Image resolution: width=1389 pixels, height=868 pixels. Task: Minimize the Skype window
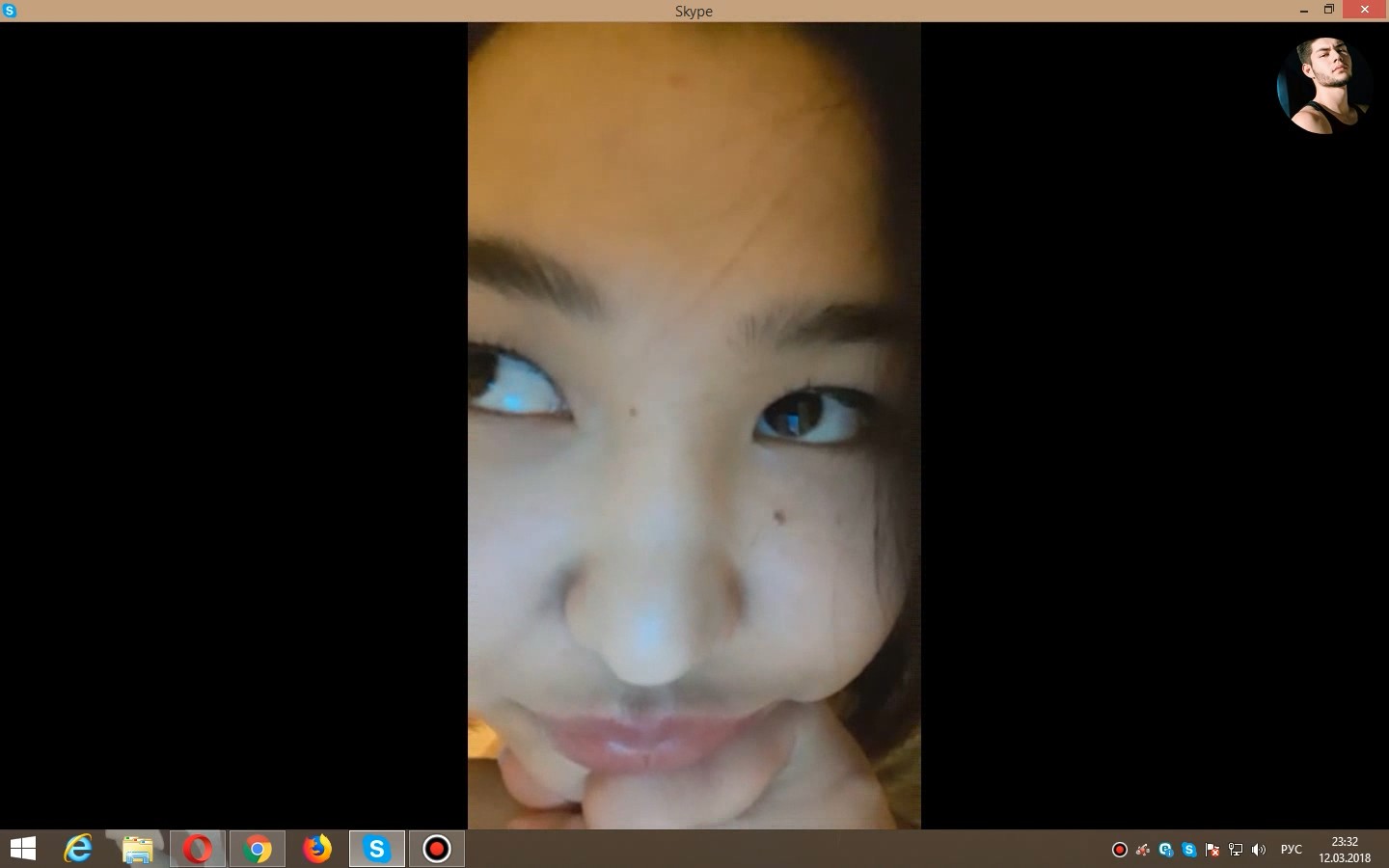[x=1304, y=10]
